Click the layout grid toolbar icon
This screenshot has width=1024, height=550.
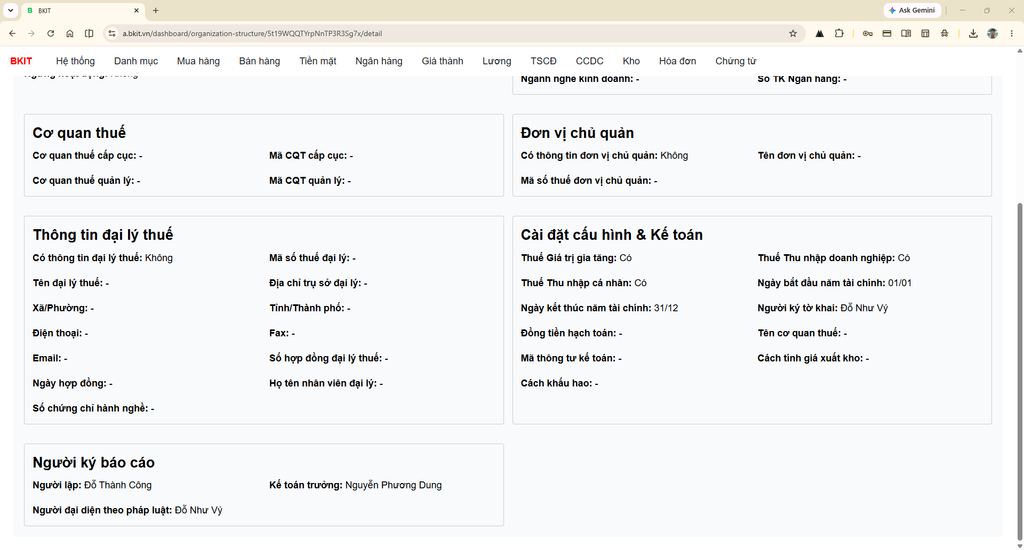click(925, 33)
